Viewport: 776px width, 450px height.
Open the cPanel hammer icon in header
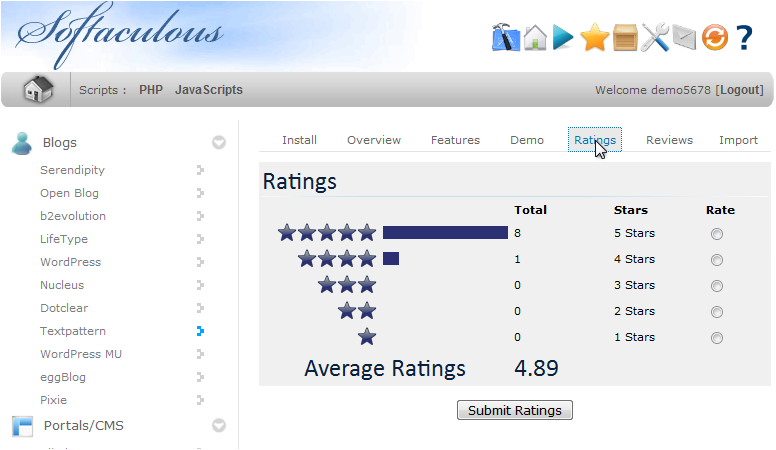coord(505,37)
